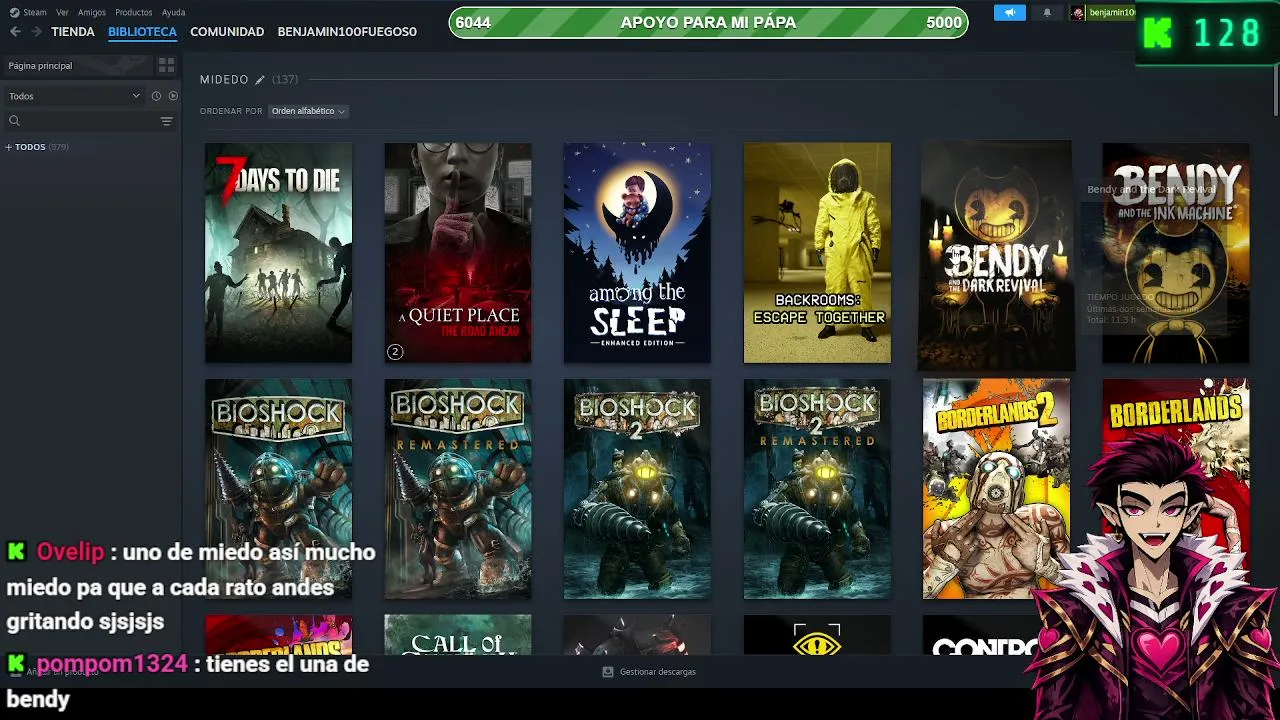
Task: Switch library to collections grid view
Action: 166,66
